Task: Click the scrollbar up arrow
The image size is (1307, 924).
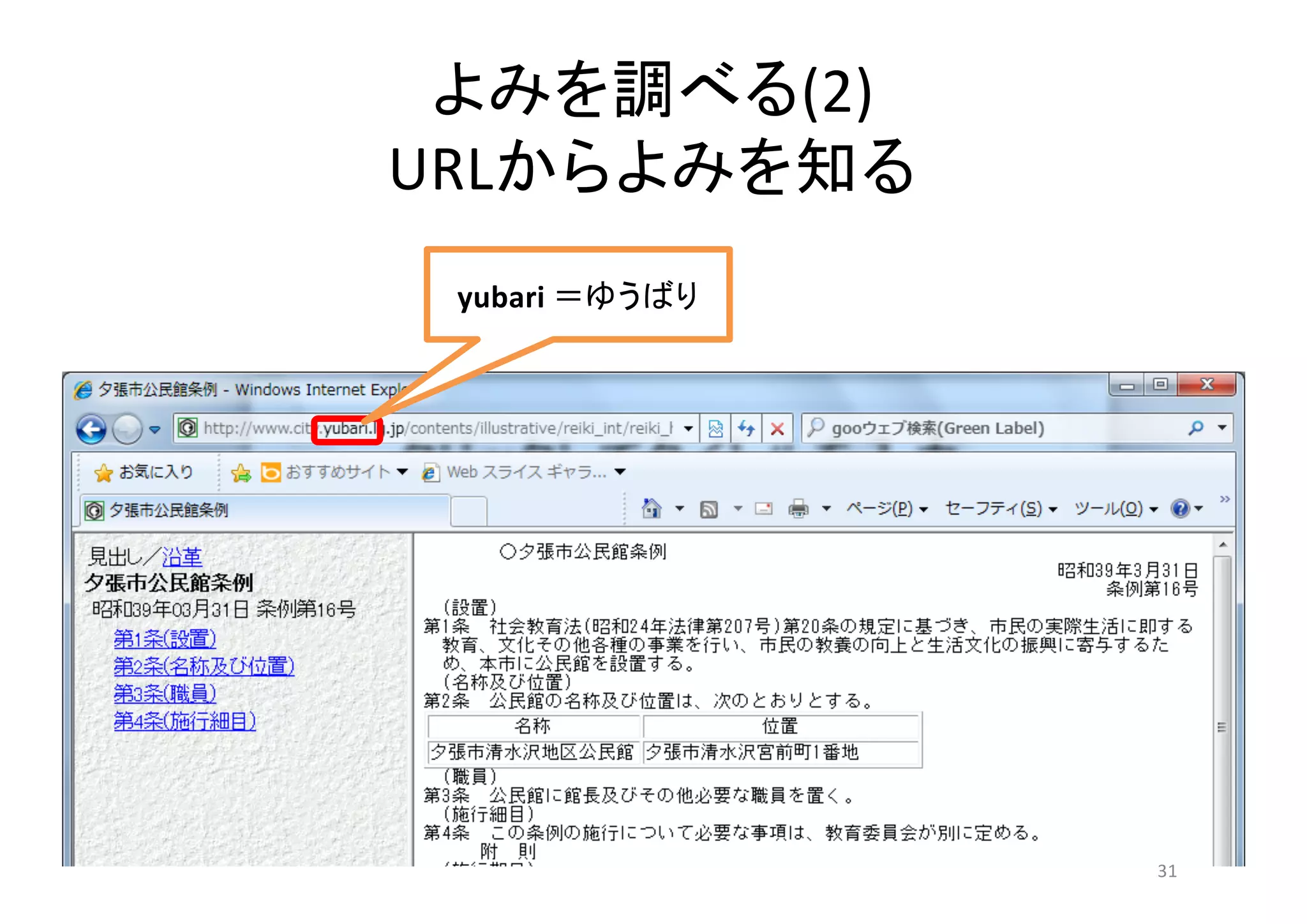Action: click(1222, 545)
